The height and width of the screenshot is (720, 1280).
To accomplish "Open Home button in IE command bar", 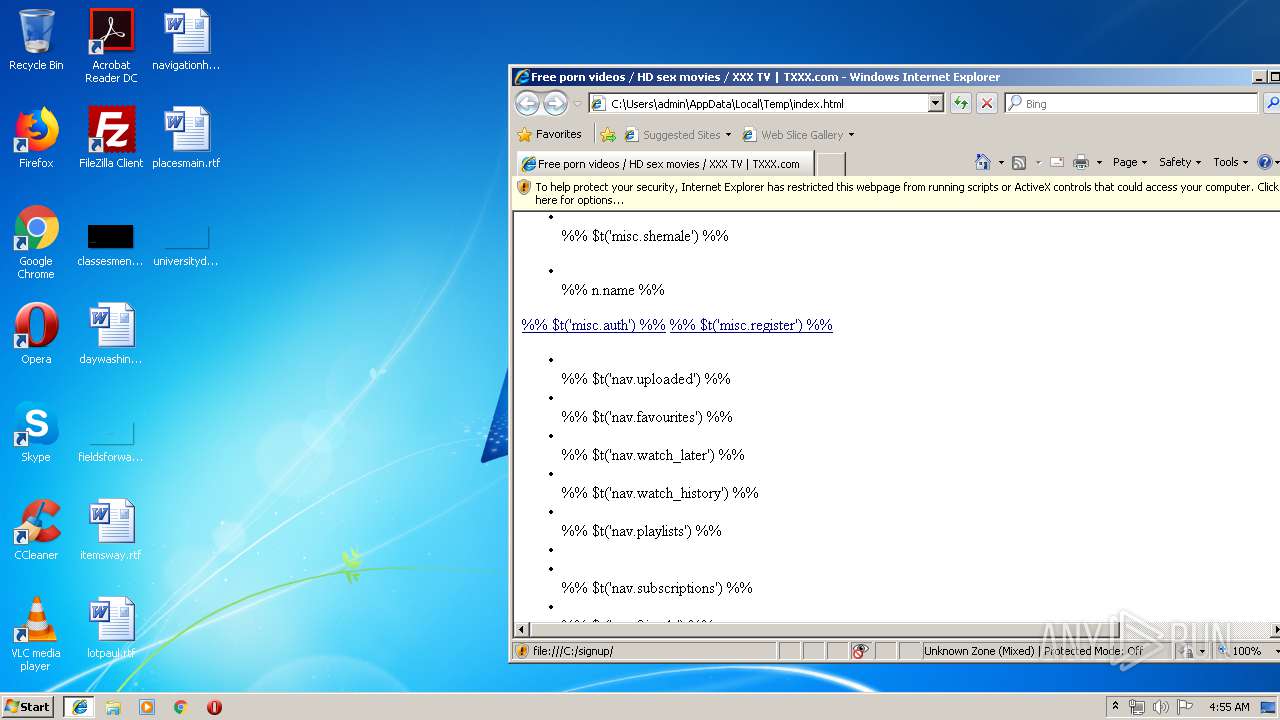I will 982,162.
